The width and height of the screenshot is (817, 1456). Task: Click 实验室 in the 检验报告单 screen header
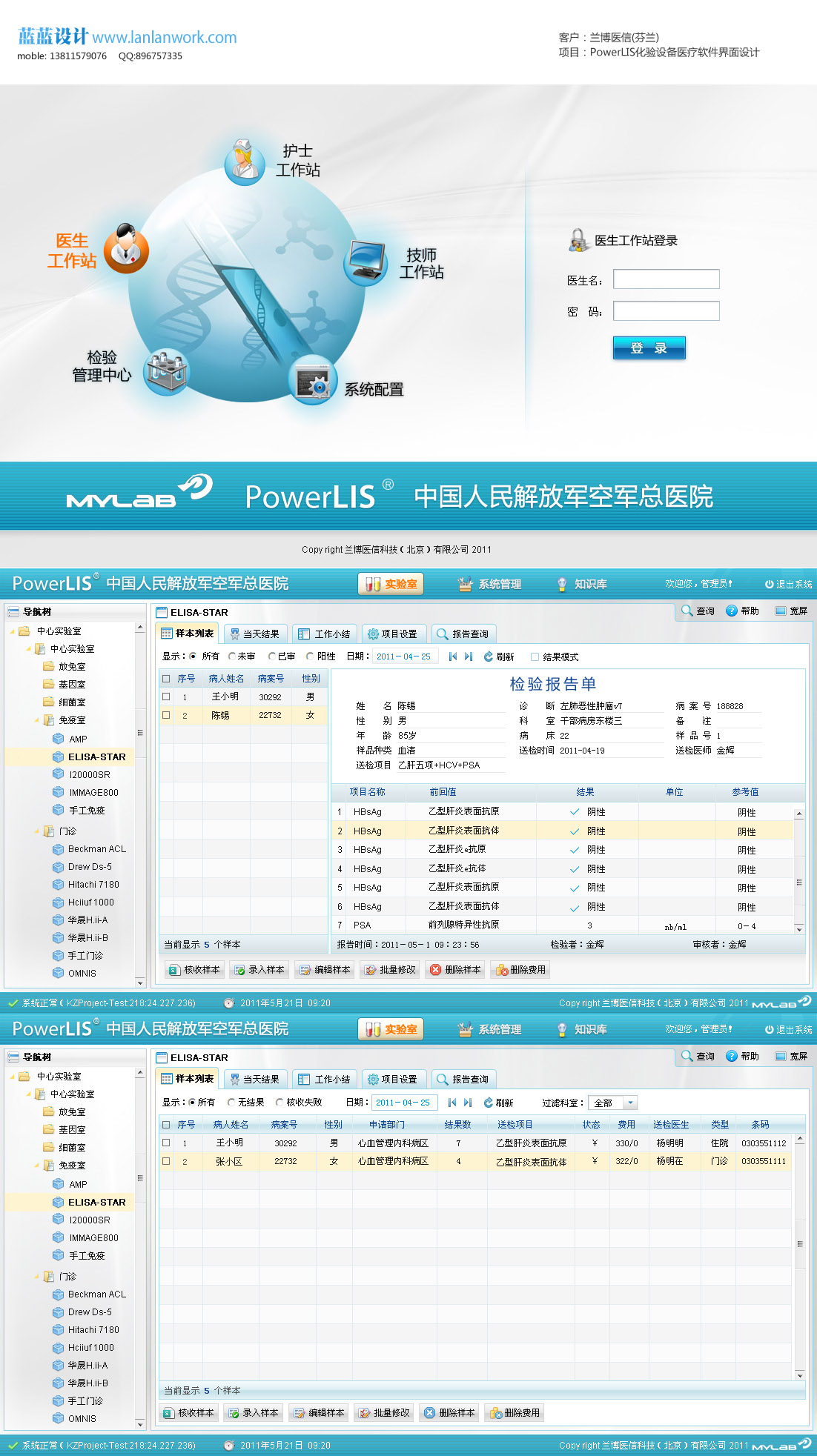coord(391,584)
